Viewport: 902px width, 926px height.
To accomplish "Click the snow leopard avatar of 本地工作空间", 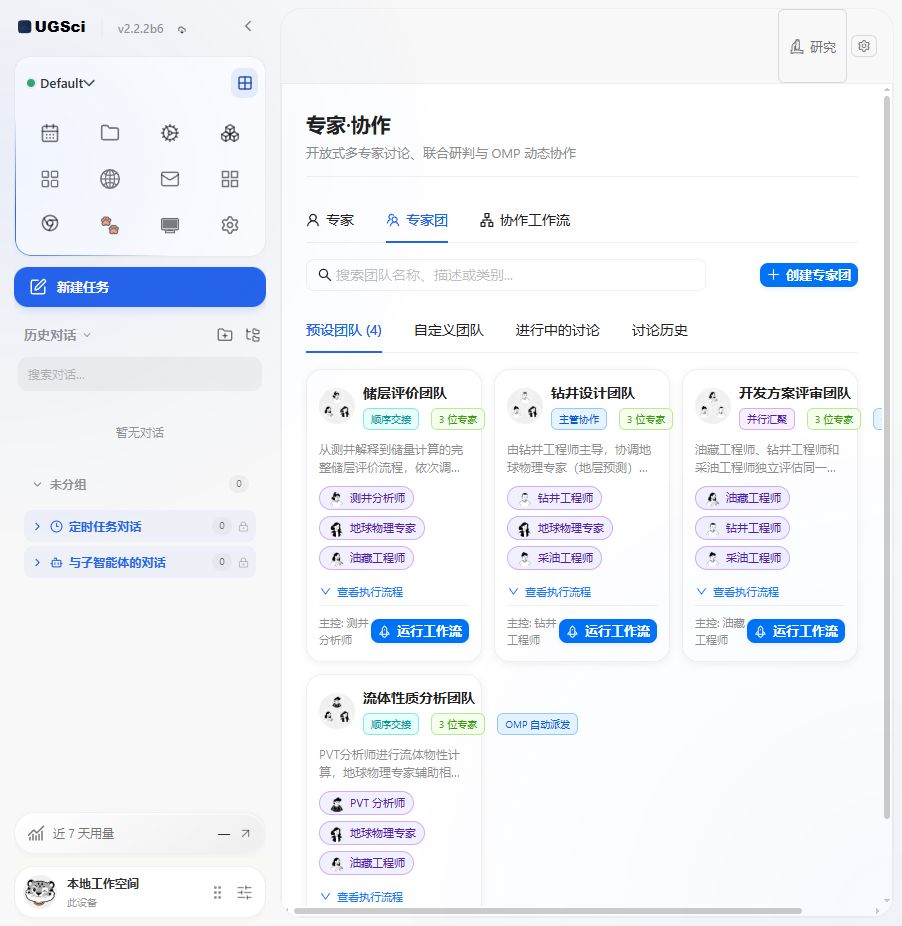I will (40, 891).
